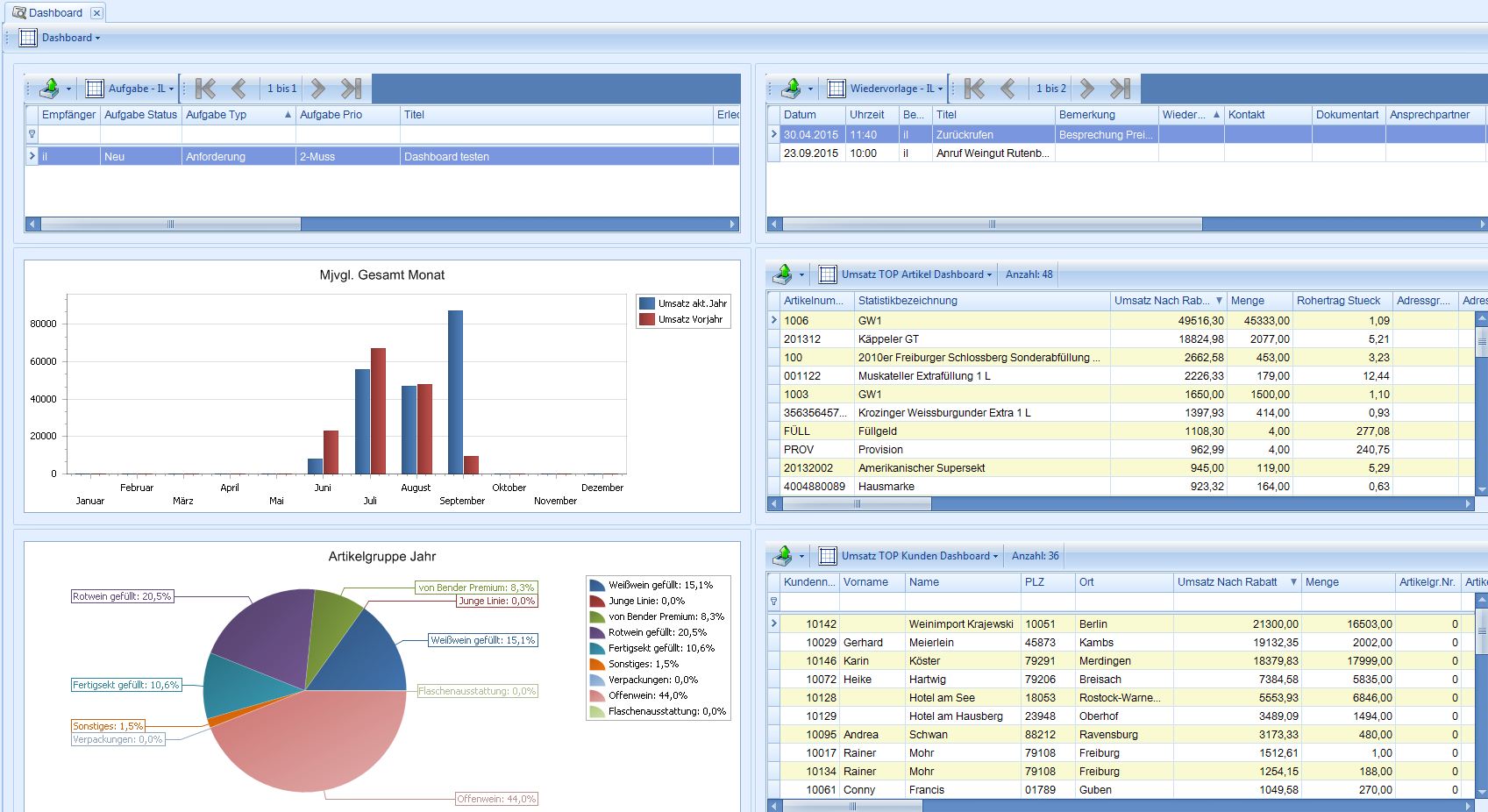Screen dimensions: 1488x812
Task: Expand export arrow in Aufgabe panel
Action: 68,89
